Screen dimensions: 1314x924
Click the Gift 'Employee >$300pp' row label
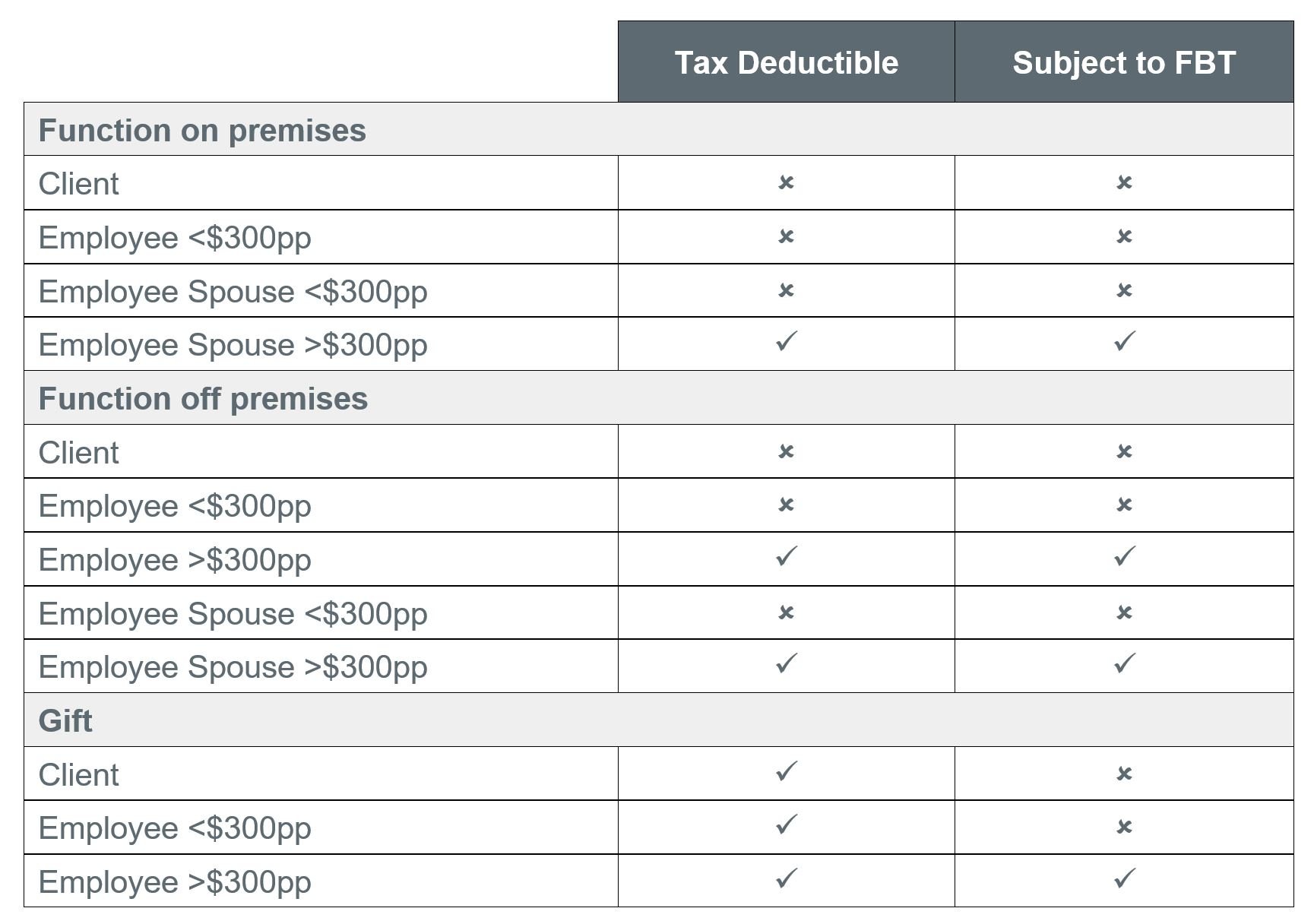tap(175, 882)
